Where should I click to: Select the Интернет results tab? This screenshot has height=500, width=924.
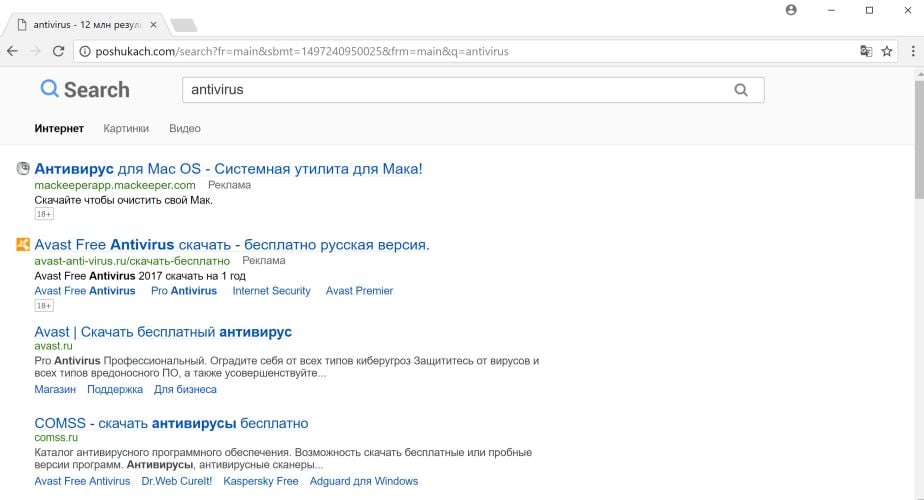[59, 128]
